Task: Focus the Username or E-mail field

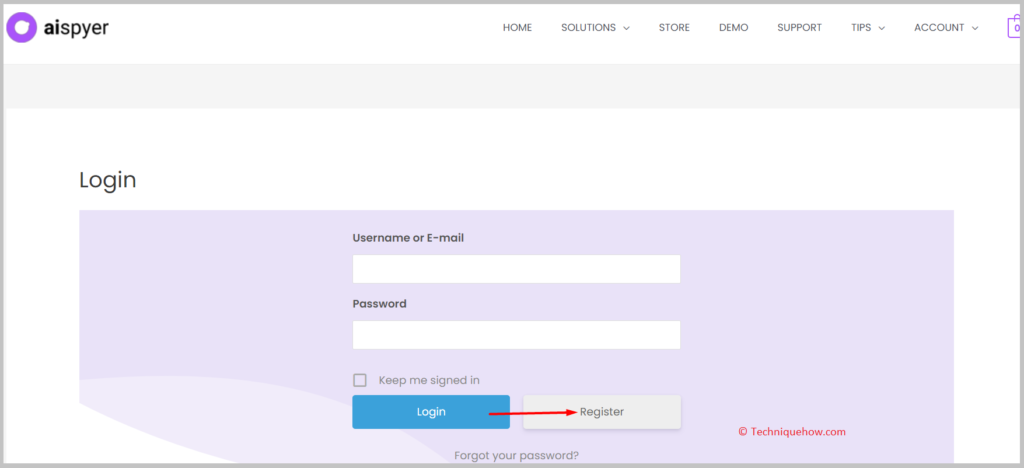Action: coord(516,269)
